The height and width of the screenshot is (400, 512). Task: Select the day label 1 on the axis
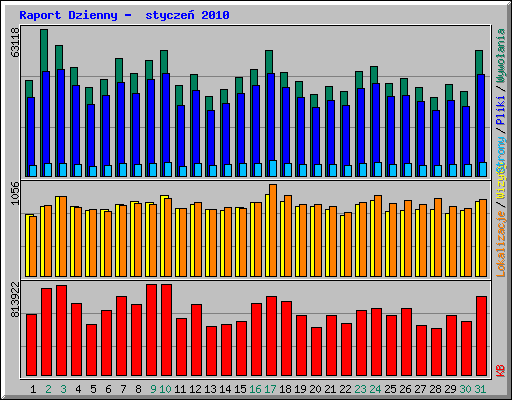pos(33,389)
